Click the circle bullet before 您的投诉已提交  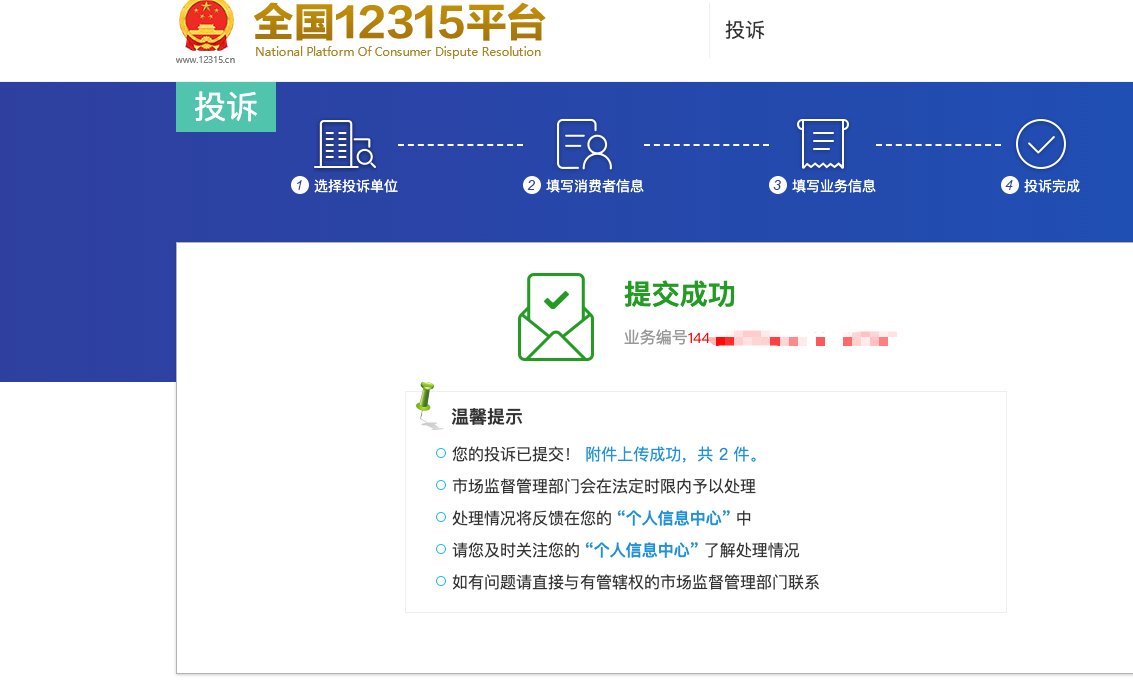pyautogui.click(x=439, y=454)
